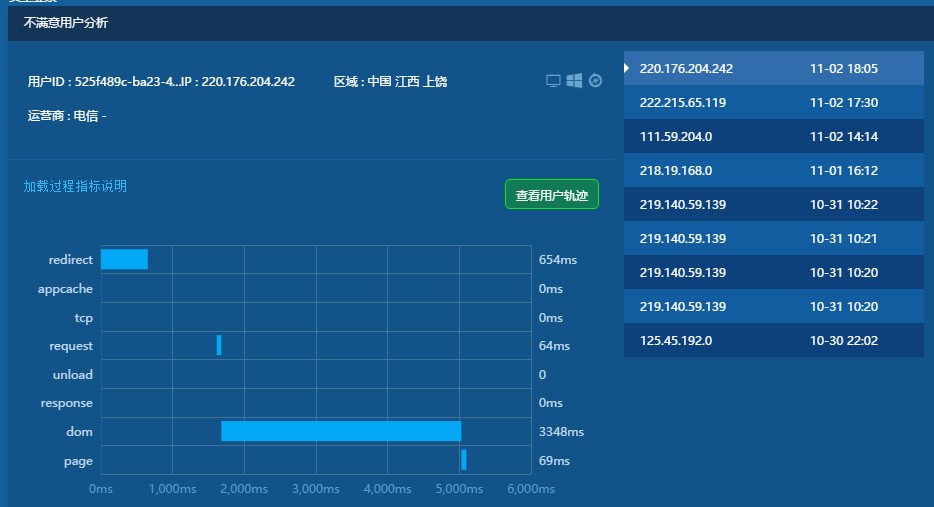Select the 220.176.204.242 row at 11-02 18:05

(774, 68)
